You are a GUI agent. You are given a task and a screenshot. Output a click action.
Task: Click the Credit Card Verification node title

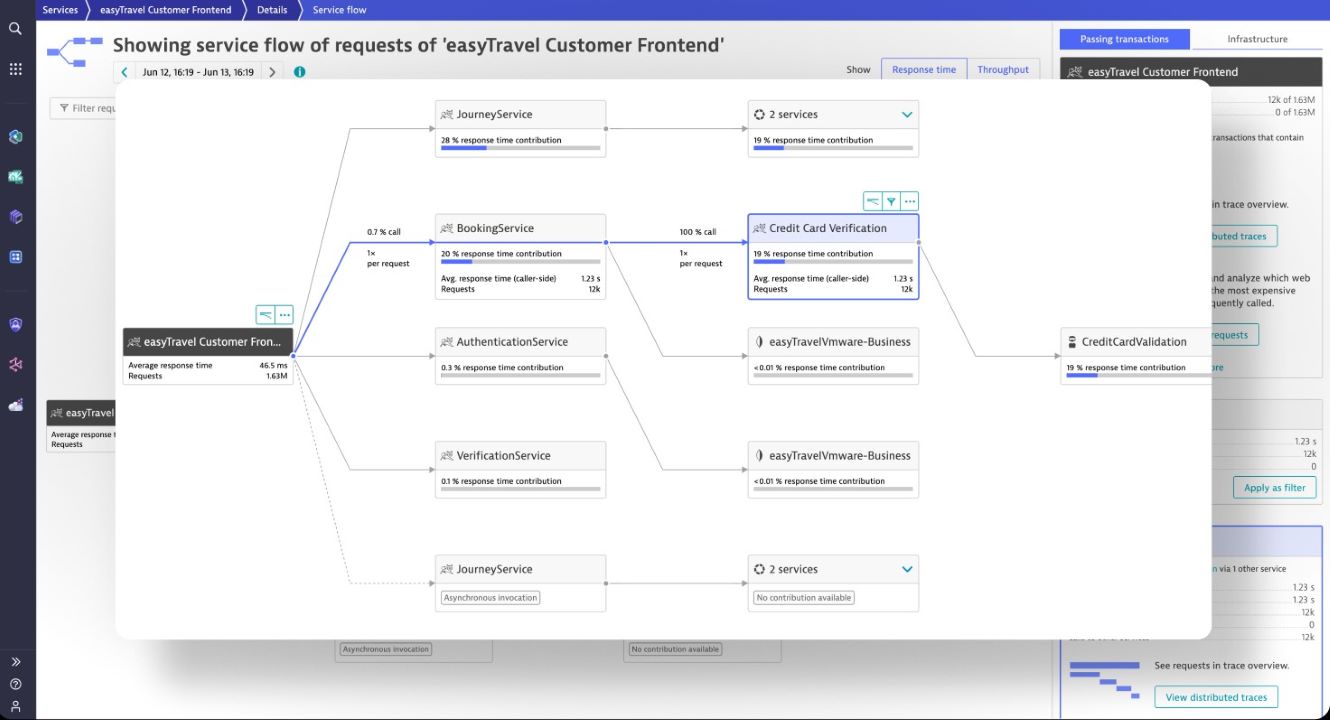tap(828, 228)
